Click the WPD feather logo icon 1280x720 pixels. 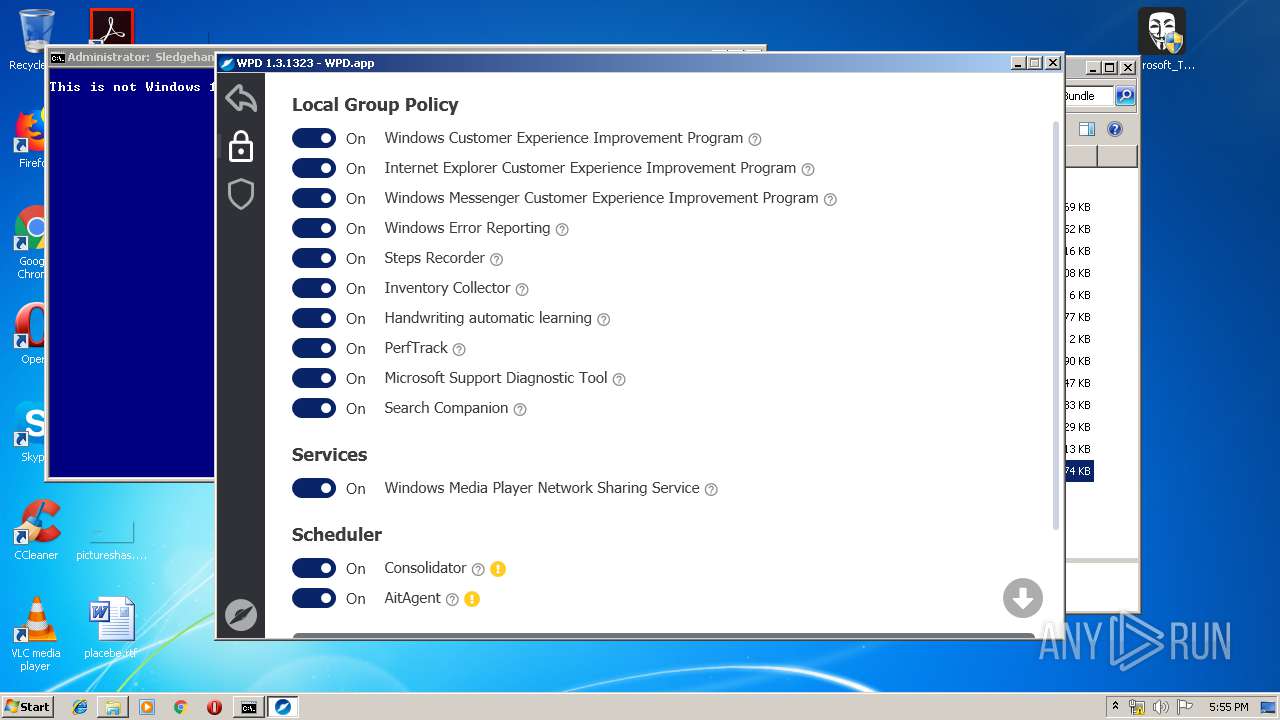[241, 615]
